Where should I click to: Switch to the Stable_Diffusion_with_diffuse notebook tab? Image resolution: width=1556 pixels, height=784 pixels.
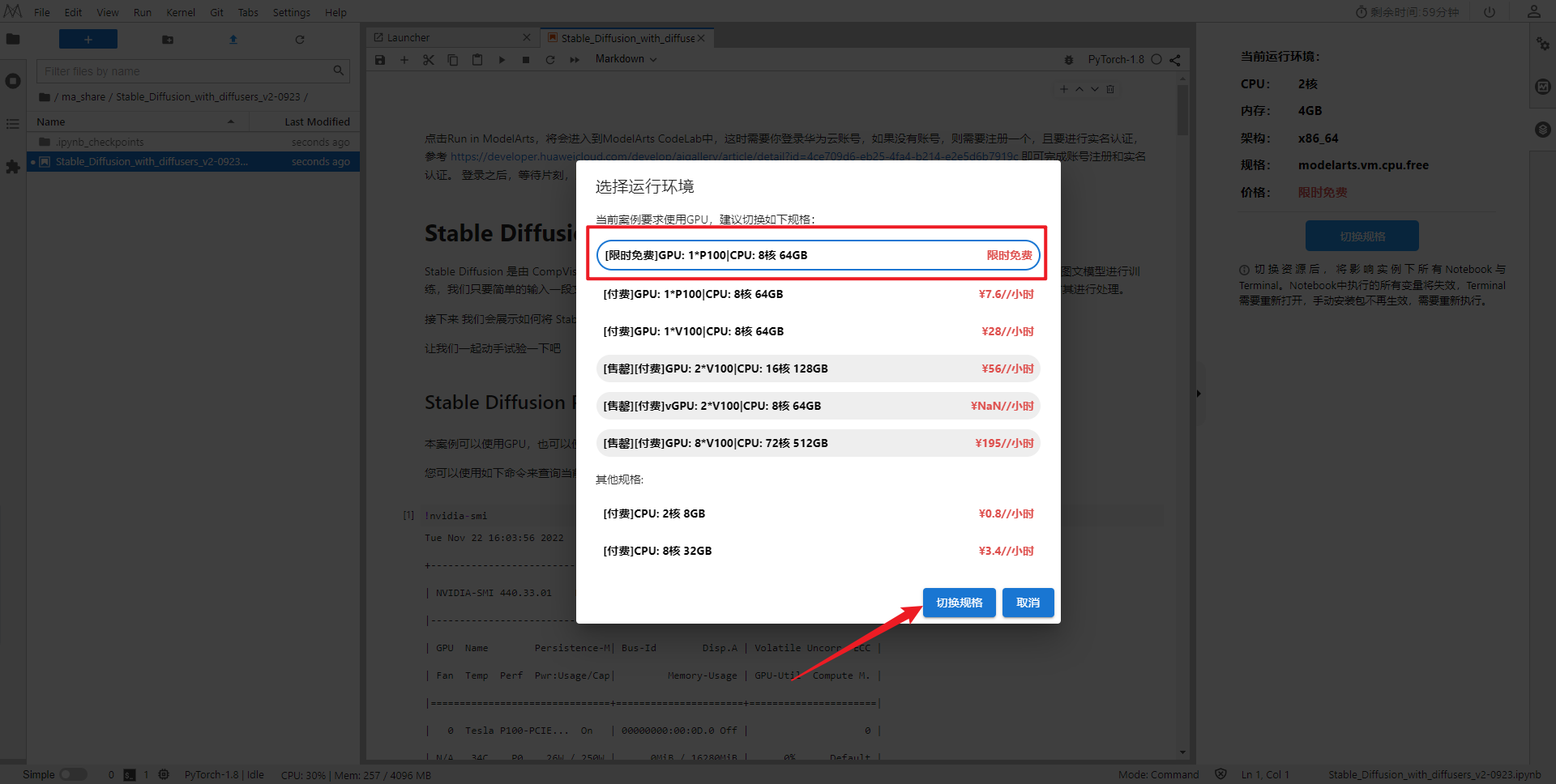[x=626, y=38]
